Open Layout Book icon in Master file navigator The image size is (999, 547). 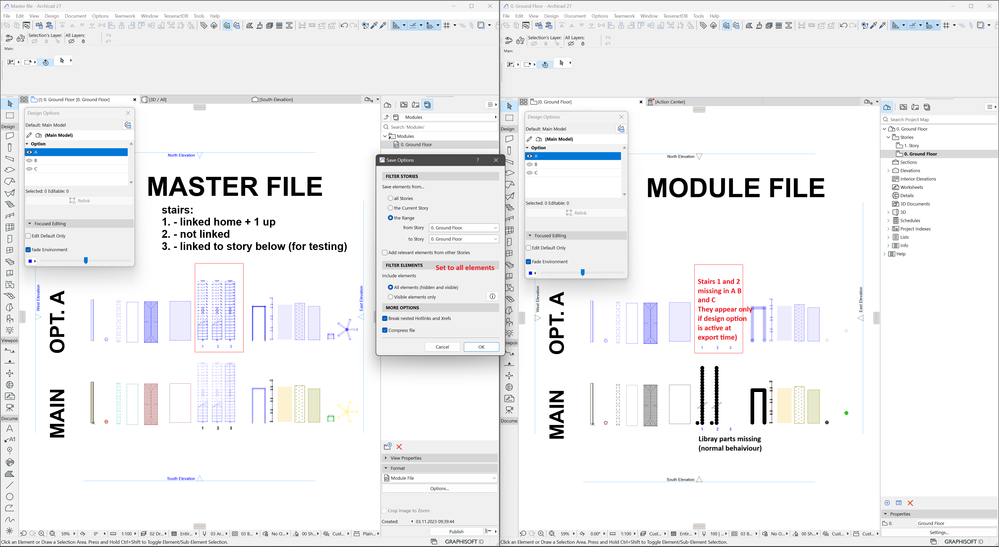pyautogui.click(x=415, y=105)
